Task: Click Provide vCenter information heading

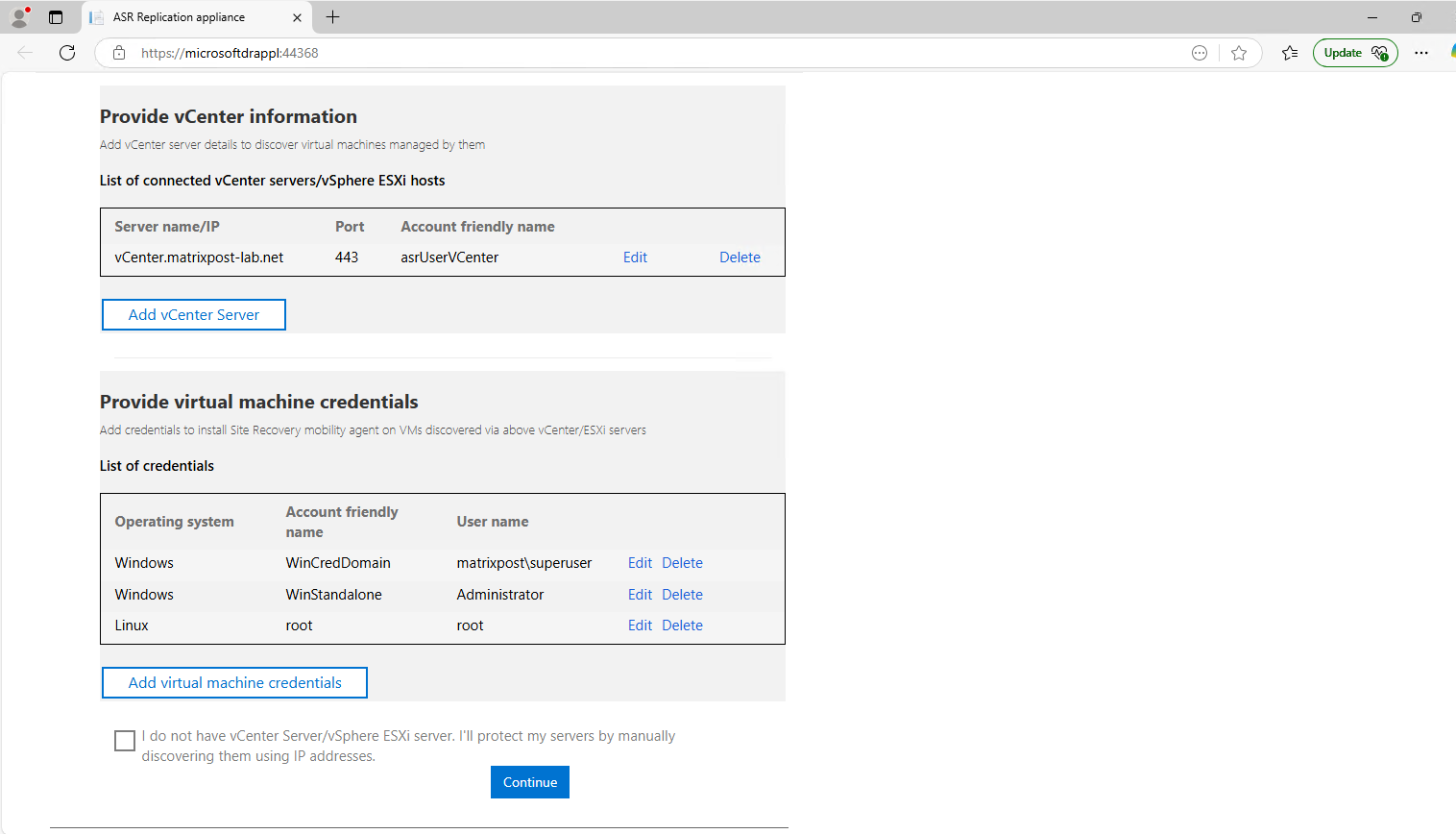Action: 229,116
